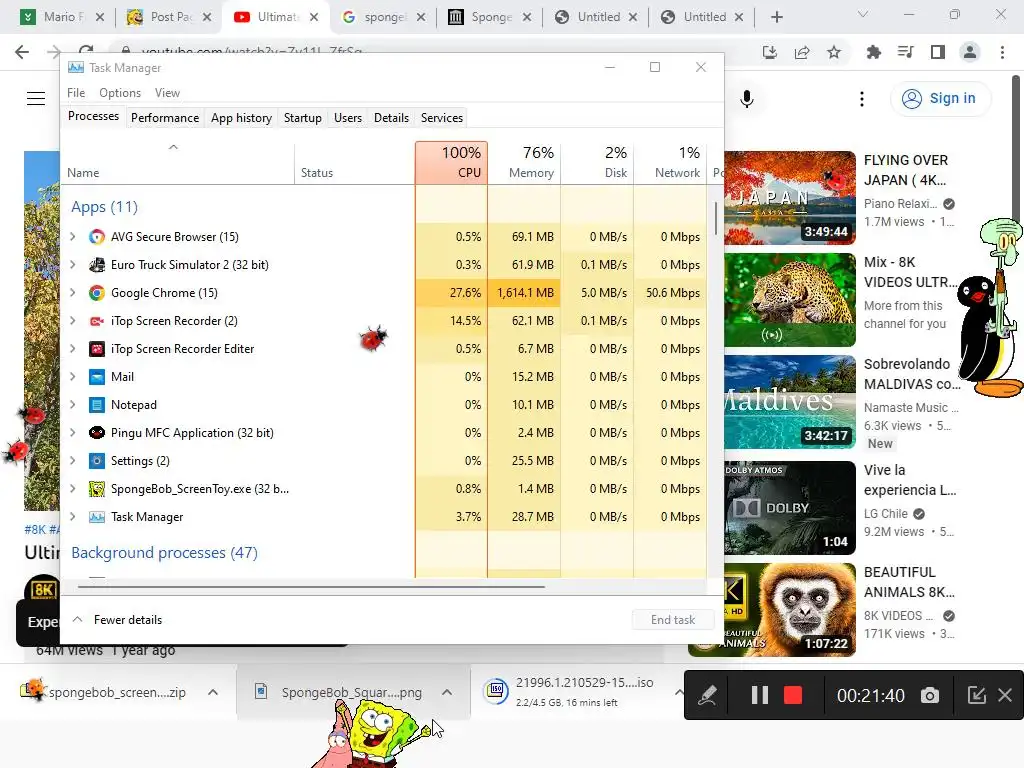Open the Services tab

(x=441, y=118)
